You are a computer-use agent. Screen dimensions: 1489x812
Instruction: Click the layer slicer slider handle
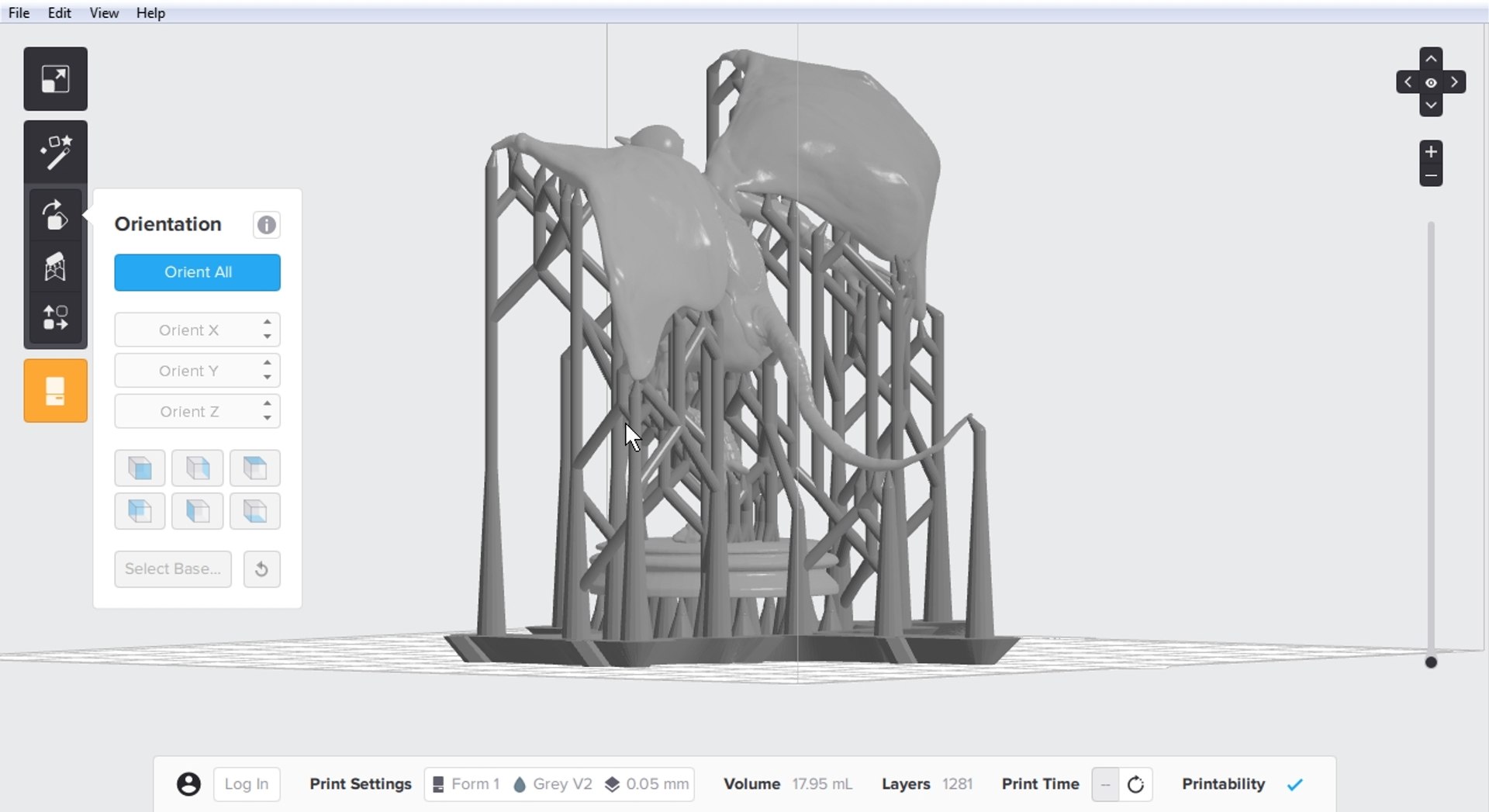(x=1431, y=662)
